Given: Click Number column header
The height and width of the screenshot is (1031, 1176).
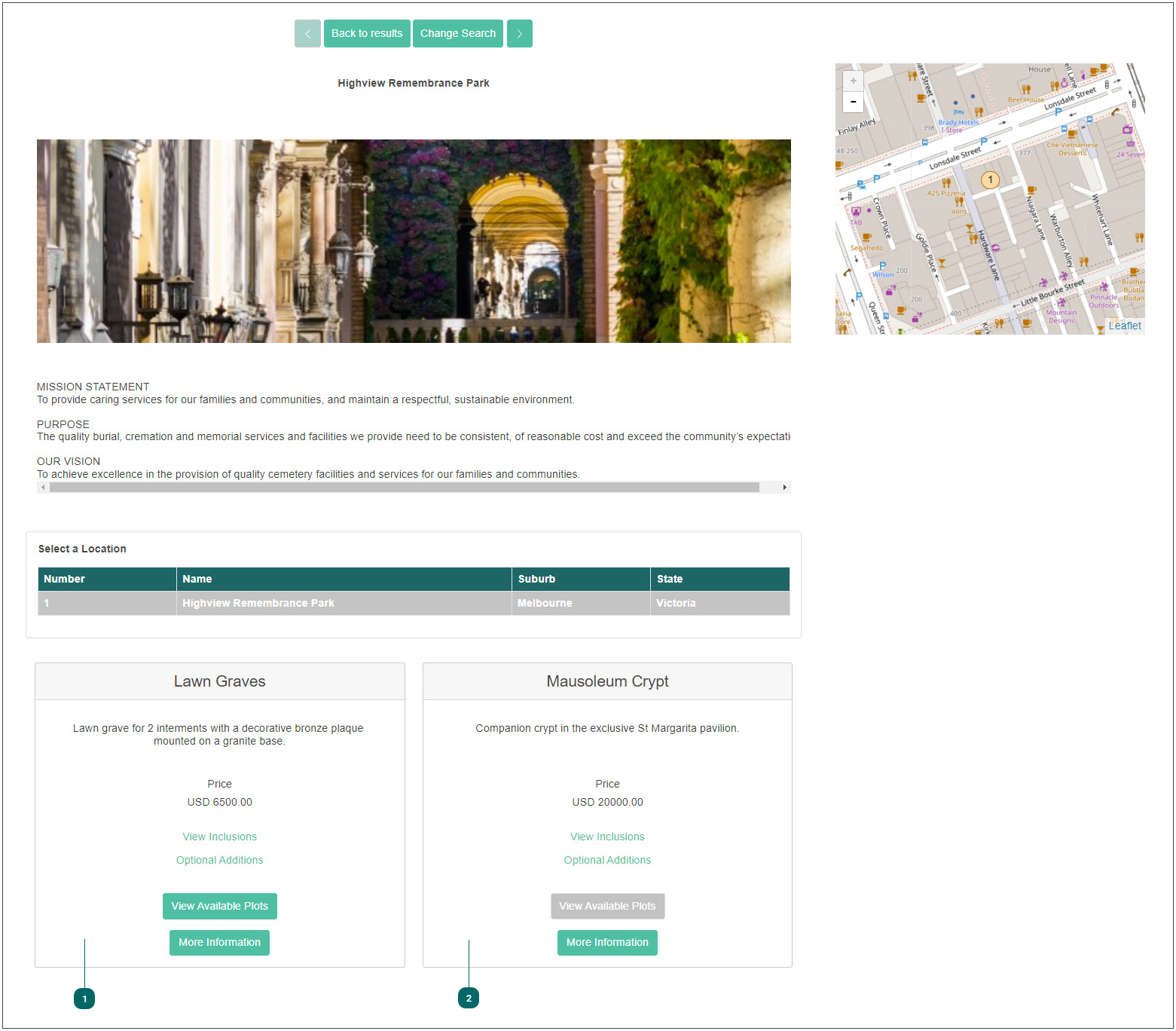Looking at the screenshot, I should (x=107, y=579).
